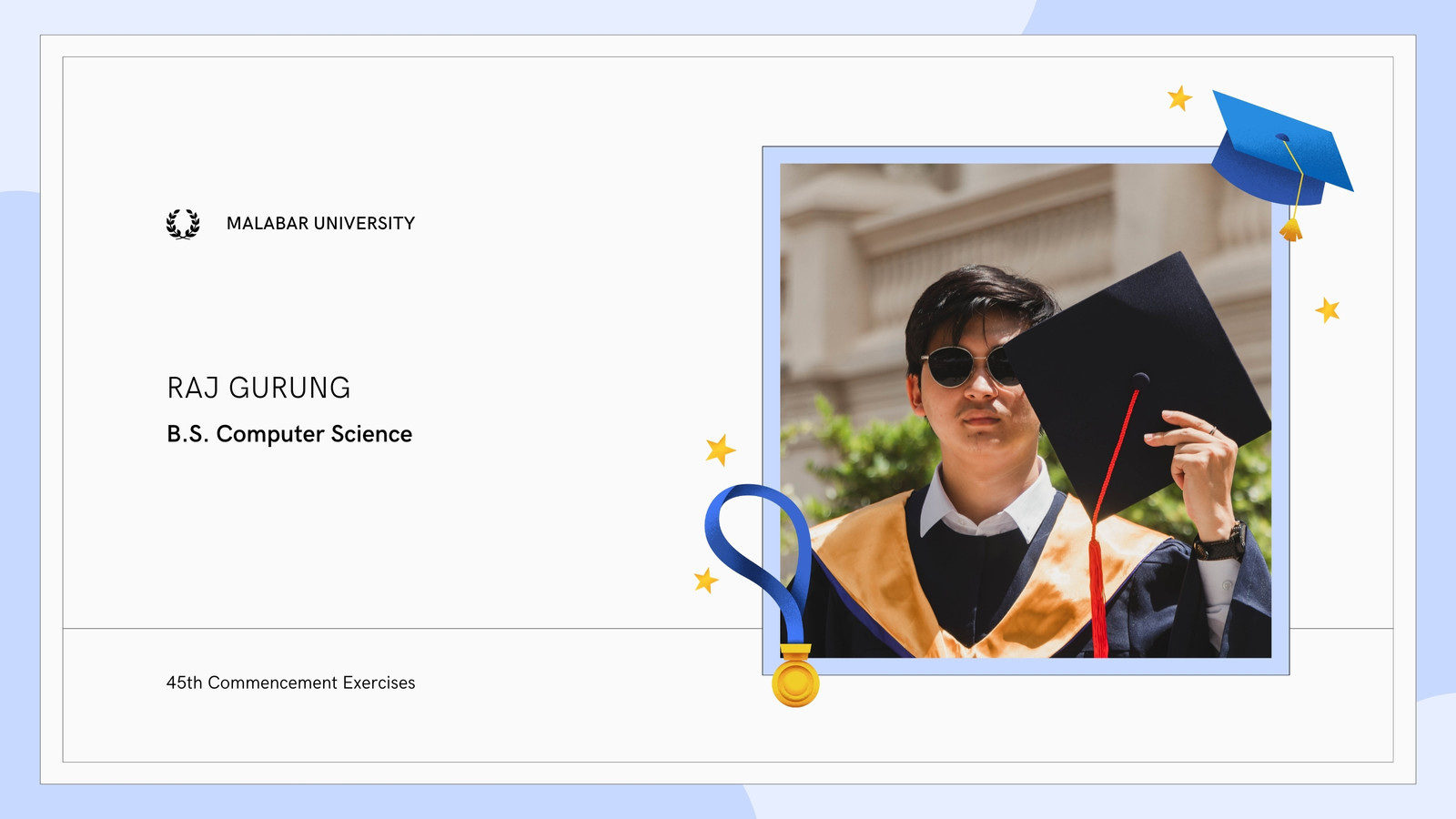Click the laurel wreath logo
This screenshot has height=819, width=1456.
(183, 224)
